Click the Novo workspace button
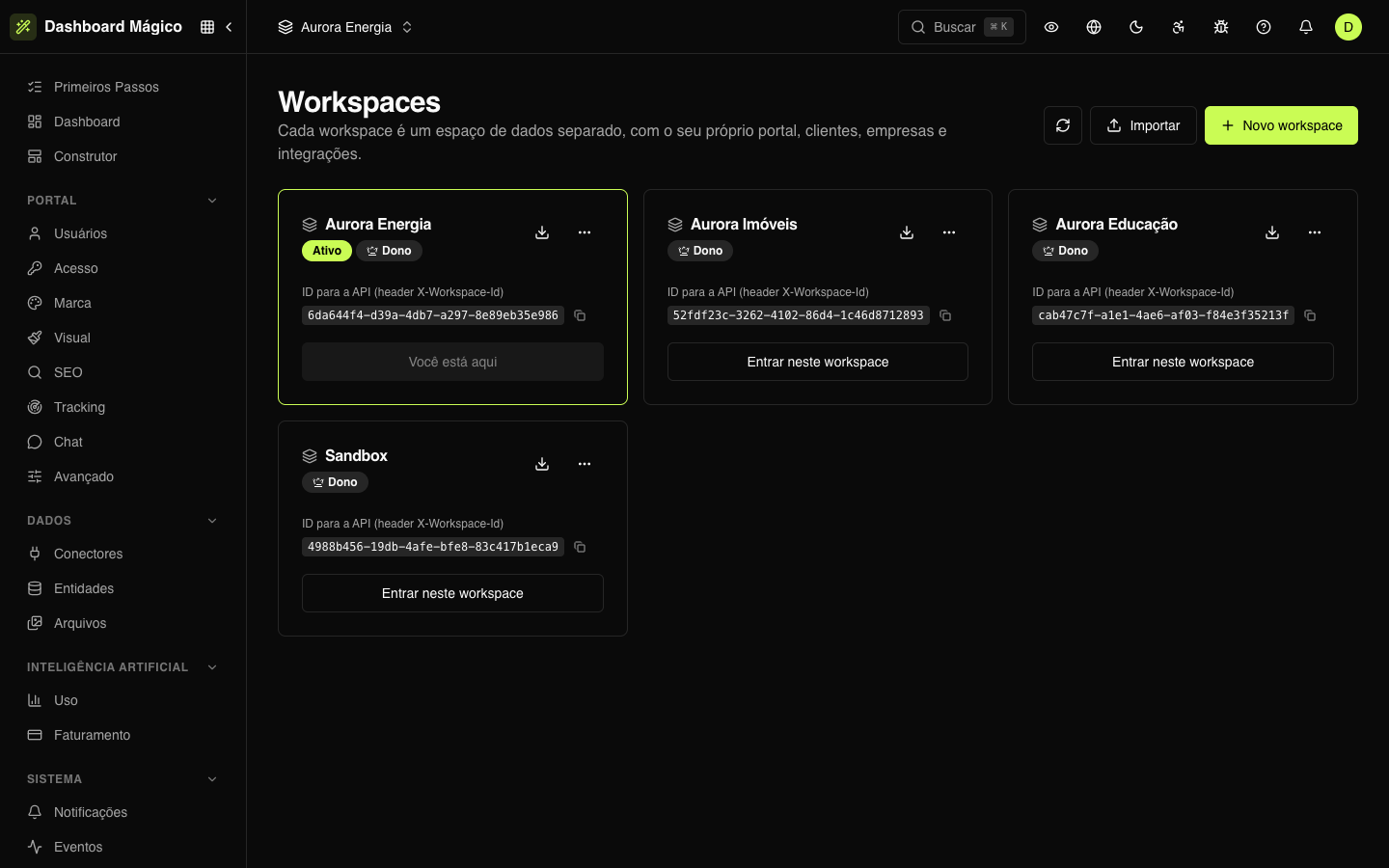 (1281, 125)
